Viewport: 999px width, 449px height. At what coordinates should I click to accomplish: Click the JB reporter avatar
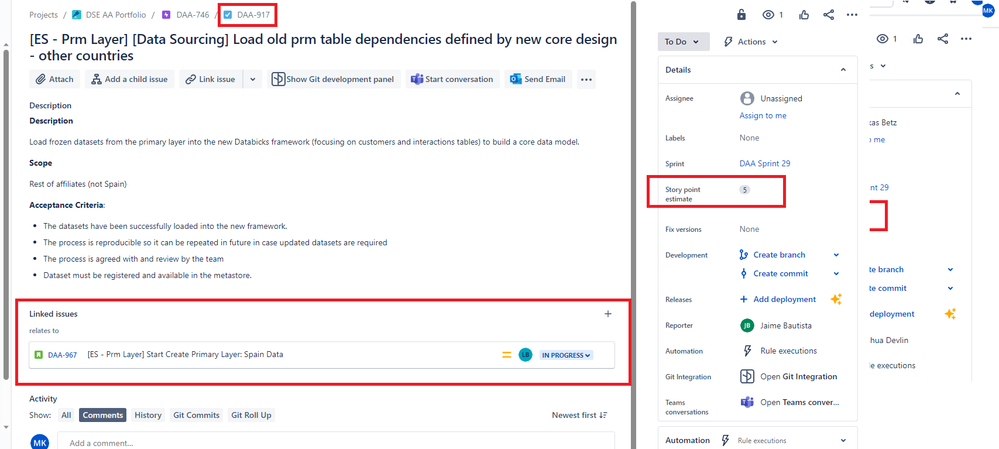point(746,325)
